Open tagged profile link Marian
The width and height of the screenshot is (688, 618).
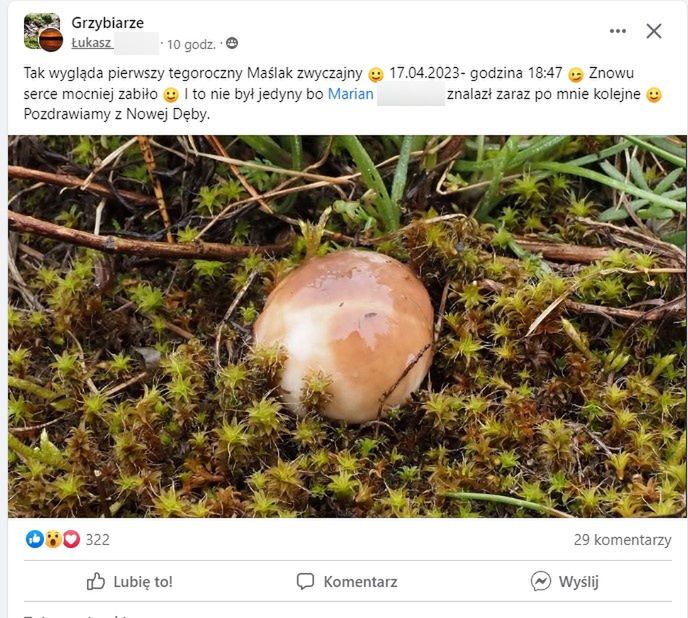pos(350,94)
